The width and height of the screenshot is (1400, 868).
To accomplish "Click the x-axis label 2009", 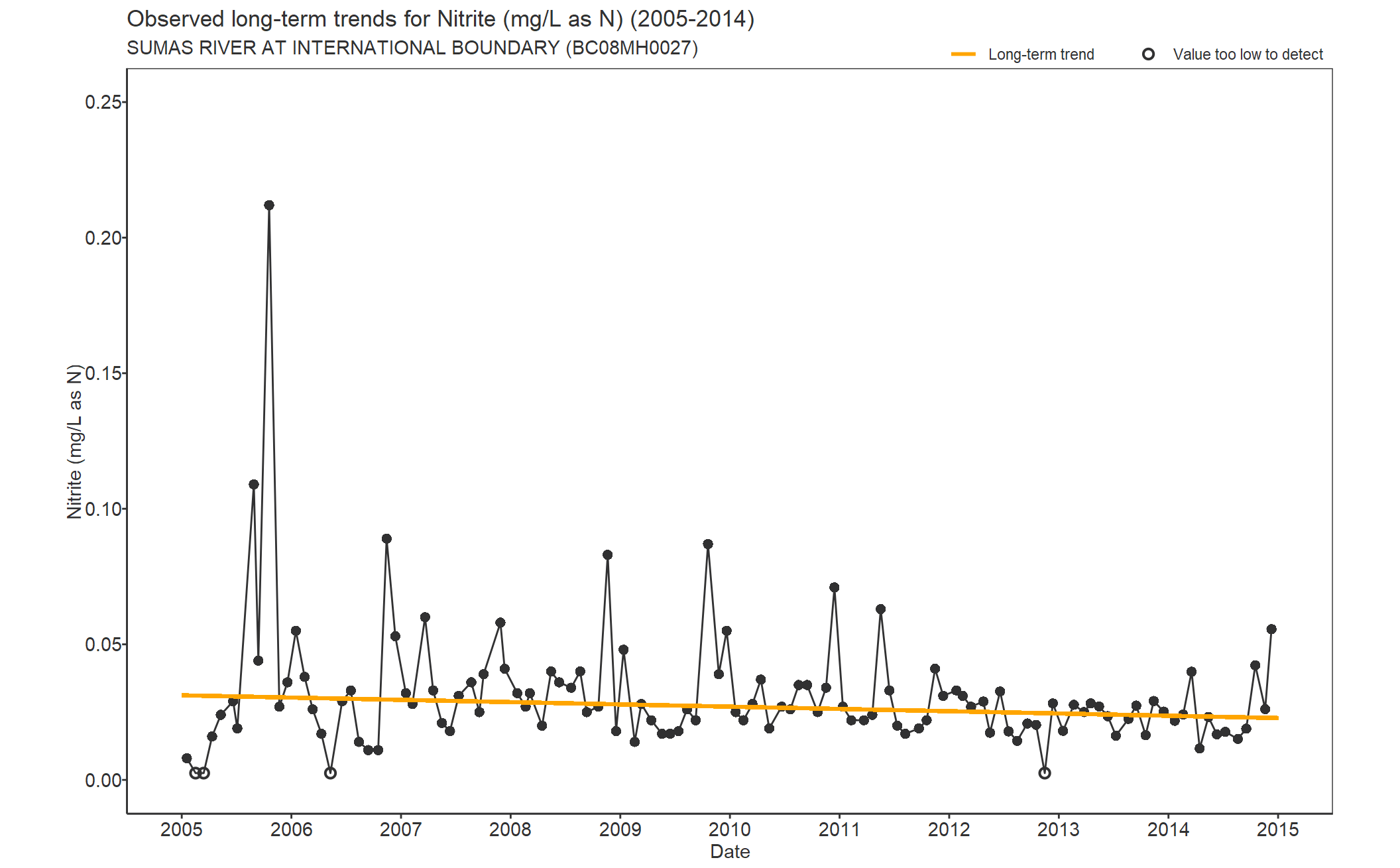I will tap(620, 830).
